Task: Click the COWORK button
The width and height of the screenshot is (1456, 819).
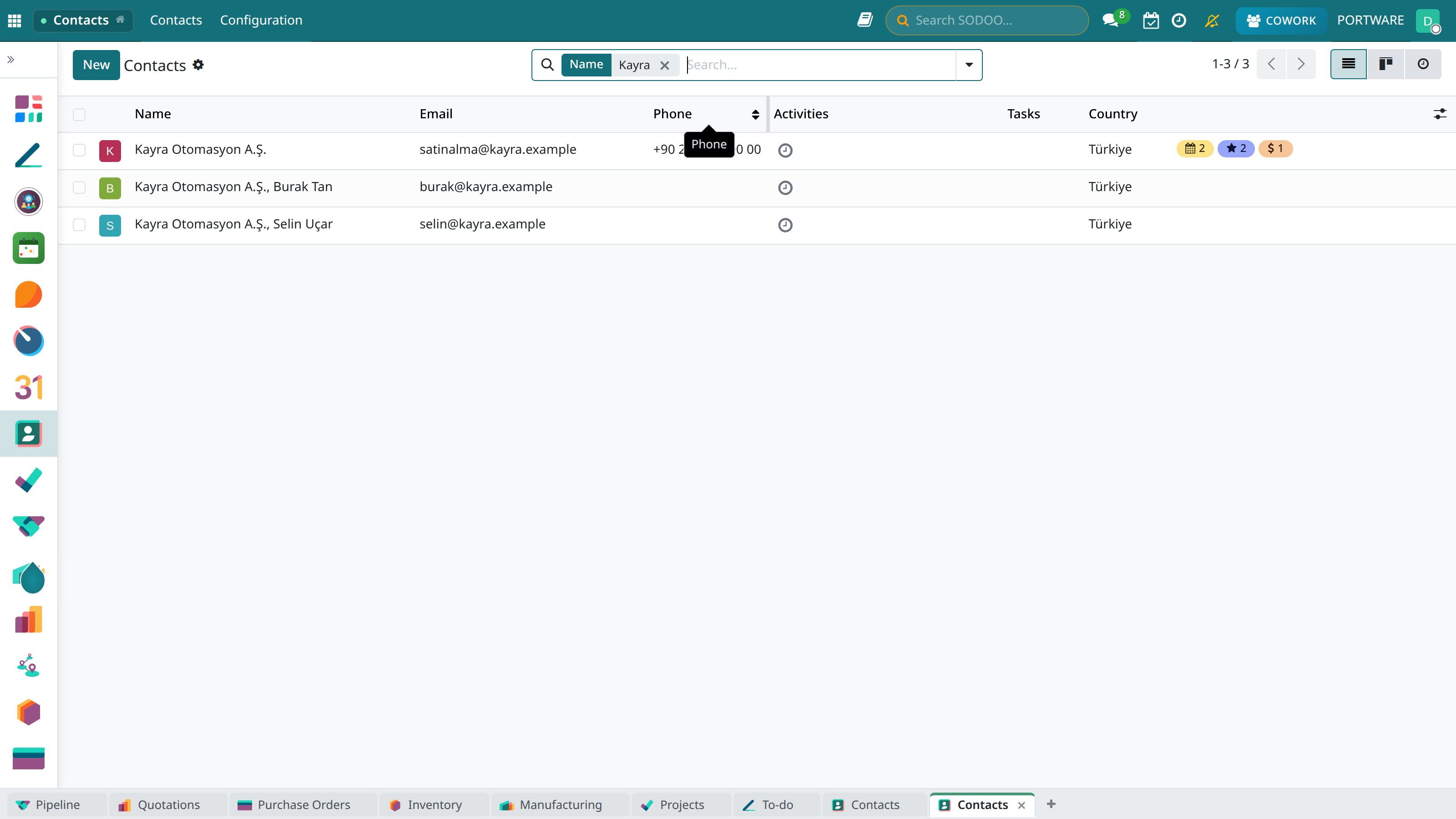Action: tap(1281, 20)
